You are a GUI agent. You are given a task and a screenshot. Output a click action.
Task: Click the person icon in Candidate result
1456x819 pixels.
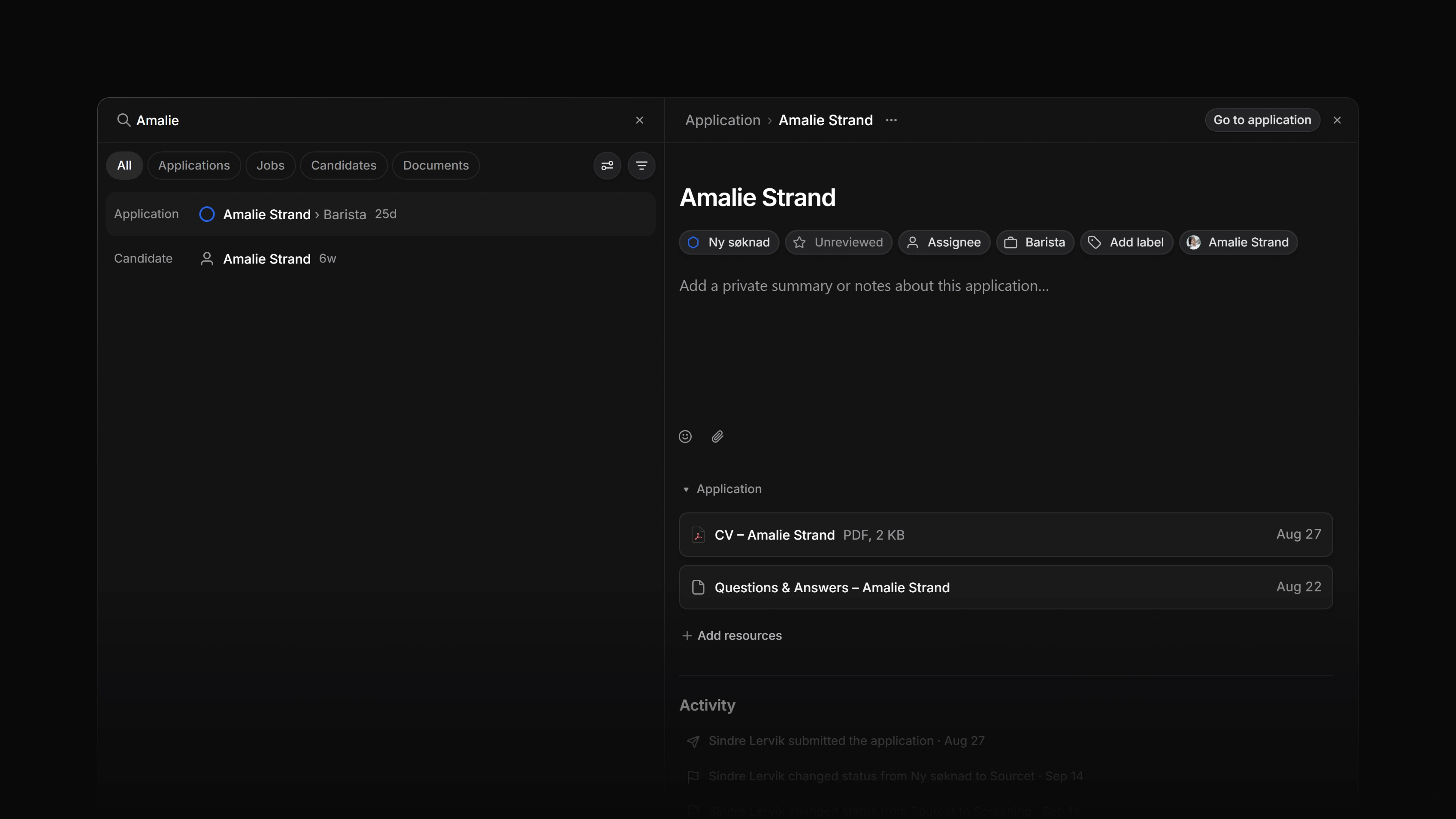click(207, 259)
